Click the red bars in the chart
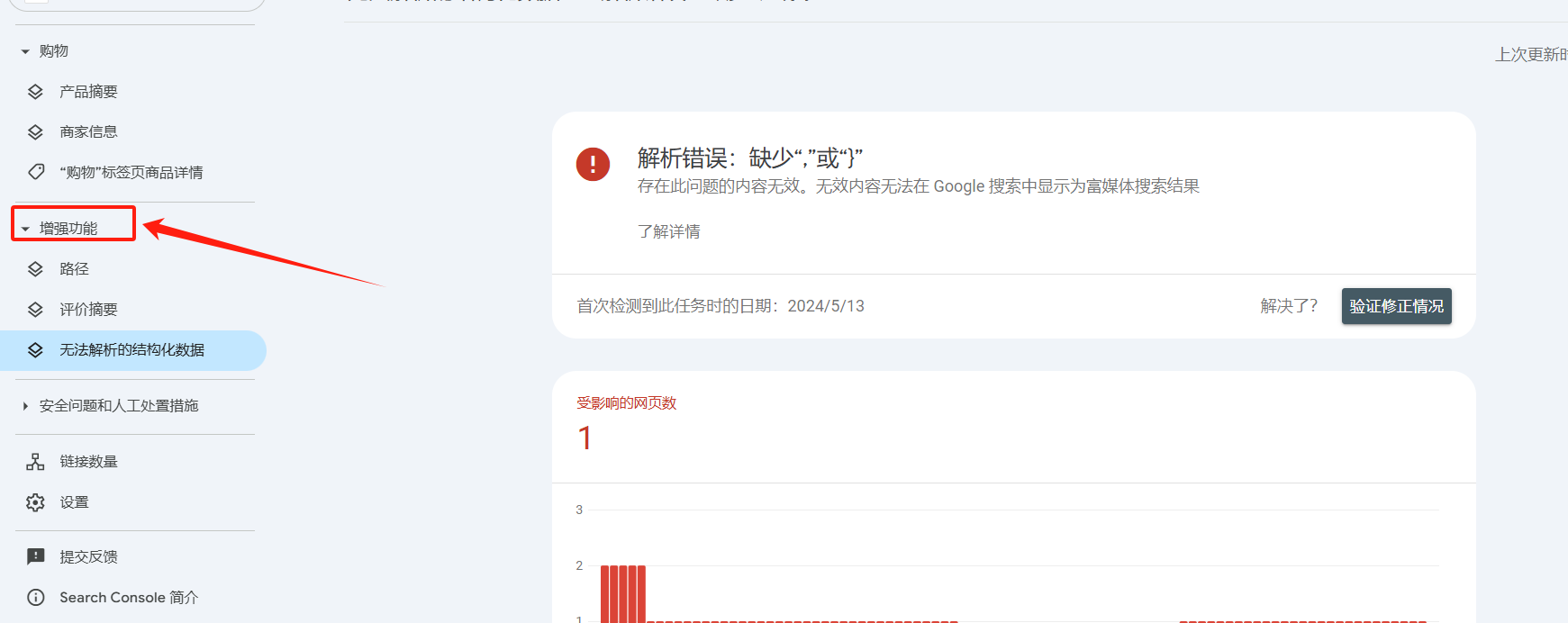 (x=622, y=592)
